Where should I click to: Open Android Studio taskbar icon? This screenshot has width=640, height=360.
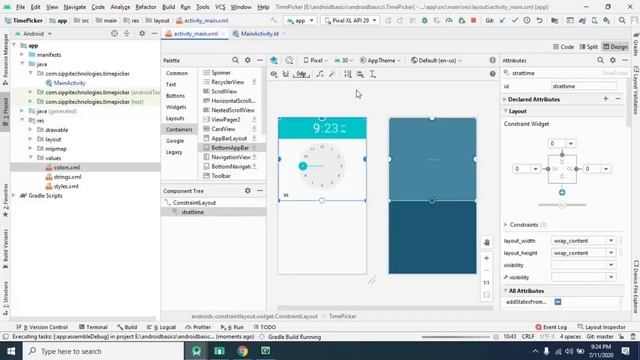click(197, 351)
